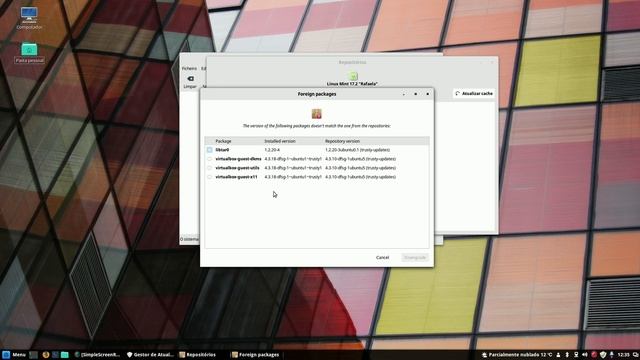
Task: Click libtar0 repository version 1.2.20-3ubuntu0.1
Action: 358,150
